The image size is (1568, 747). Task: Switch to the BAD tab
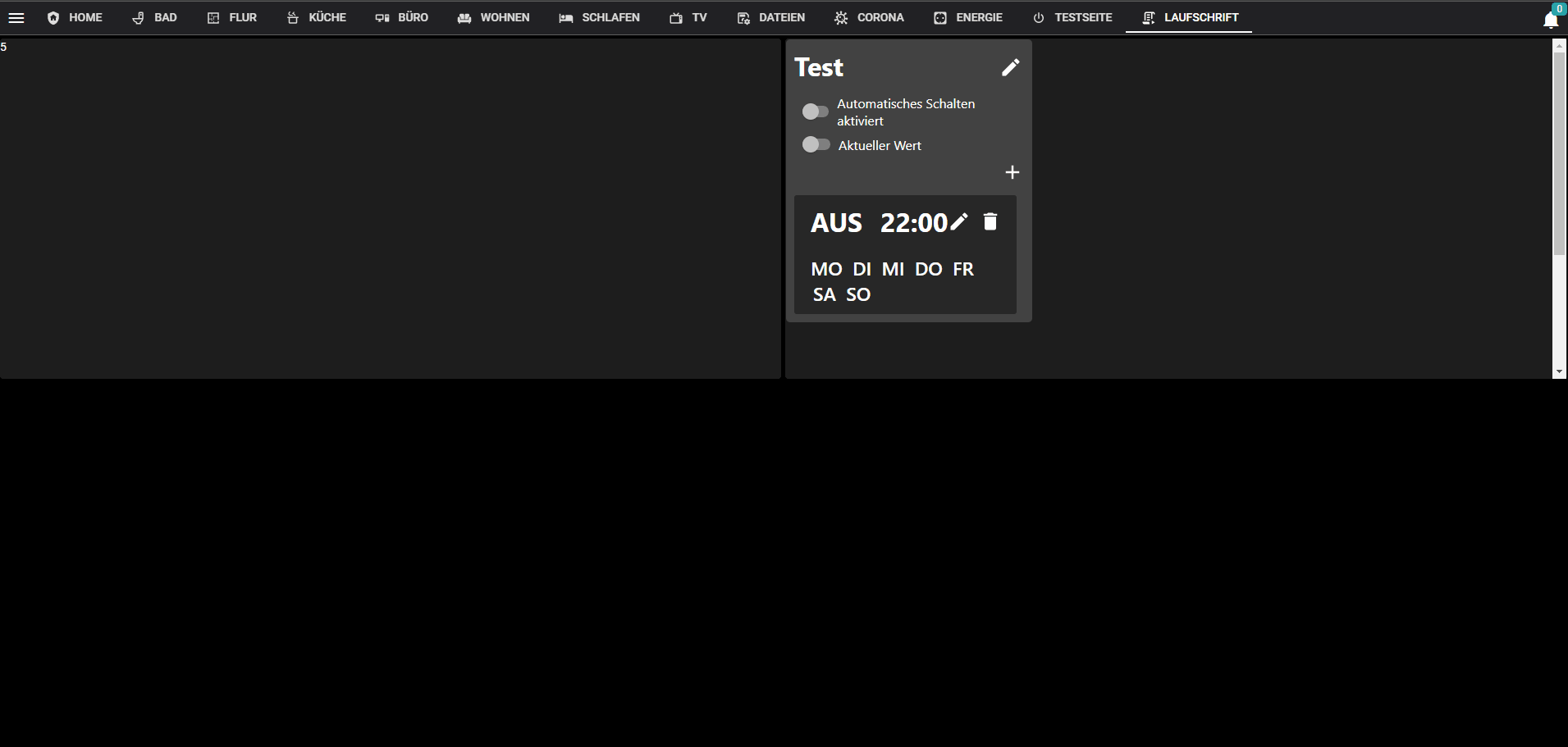(154, 16)
